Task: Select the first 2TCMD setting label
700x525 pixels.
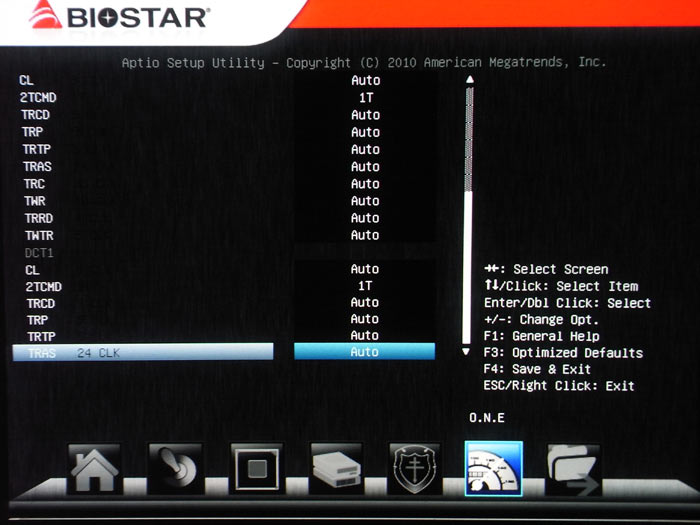Action: (x=38, y=97)
